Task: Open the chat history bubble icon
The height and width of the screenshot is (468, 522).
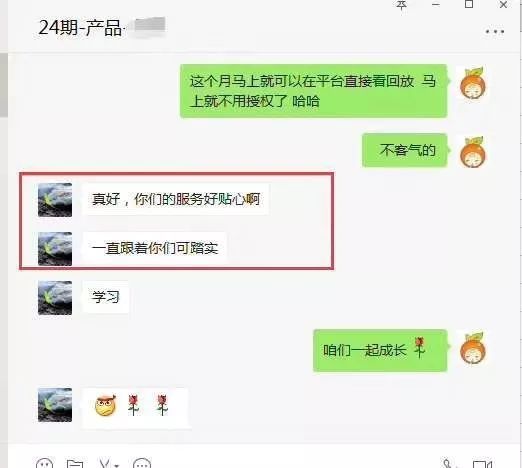Action: [x=142, y=464]
